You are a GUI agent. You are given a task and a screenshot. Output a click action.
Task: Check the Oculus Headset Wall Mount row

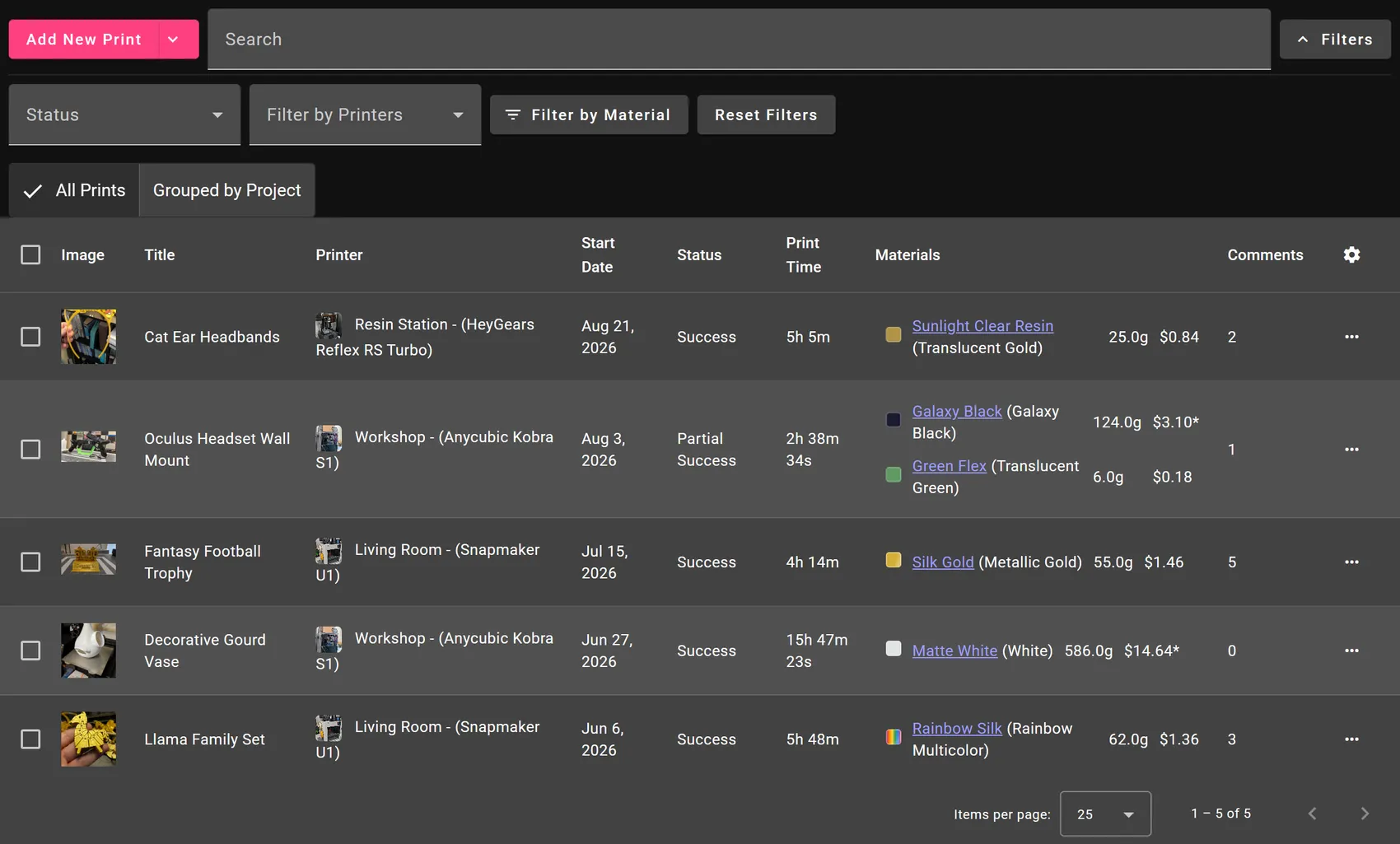30,450
